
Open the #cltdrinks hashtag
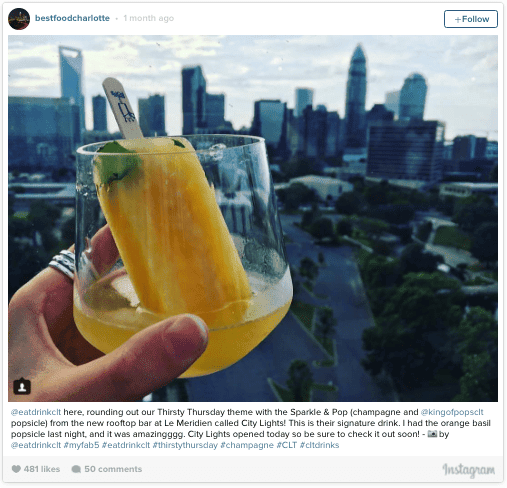(319, 445)
